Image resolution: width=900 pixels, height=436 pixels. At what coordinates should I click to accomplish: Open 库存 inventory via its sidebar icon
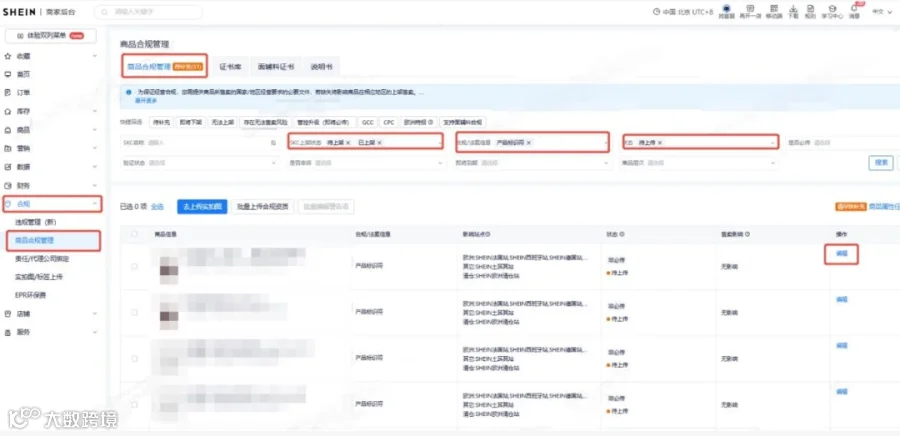point(7,111)
